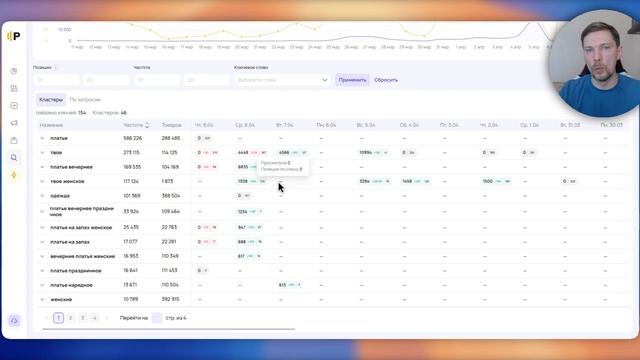Click 817 cell in вечерние платья женские row
This screenshot has width=640, height=360.
249,256
